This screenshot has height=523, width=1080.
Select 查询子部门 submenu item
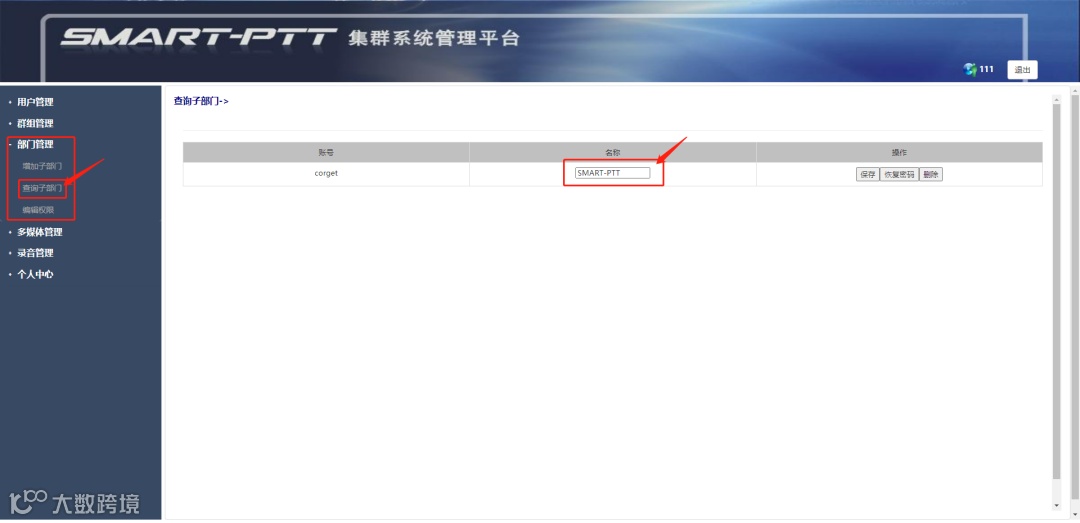42,187
